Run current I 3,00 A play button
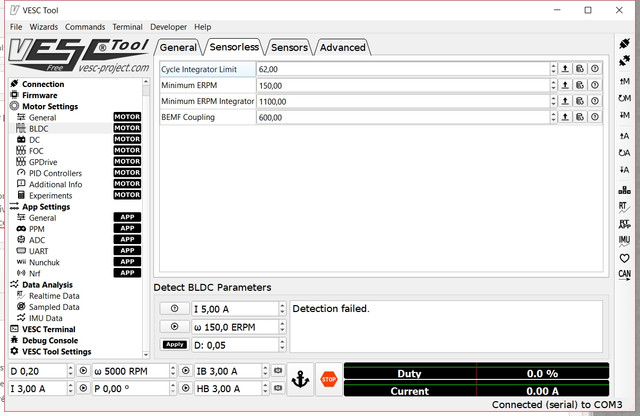This screenshot has width=640, height=416. tap(83, 388)
